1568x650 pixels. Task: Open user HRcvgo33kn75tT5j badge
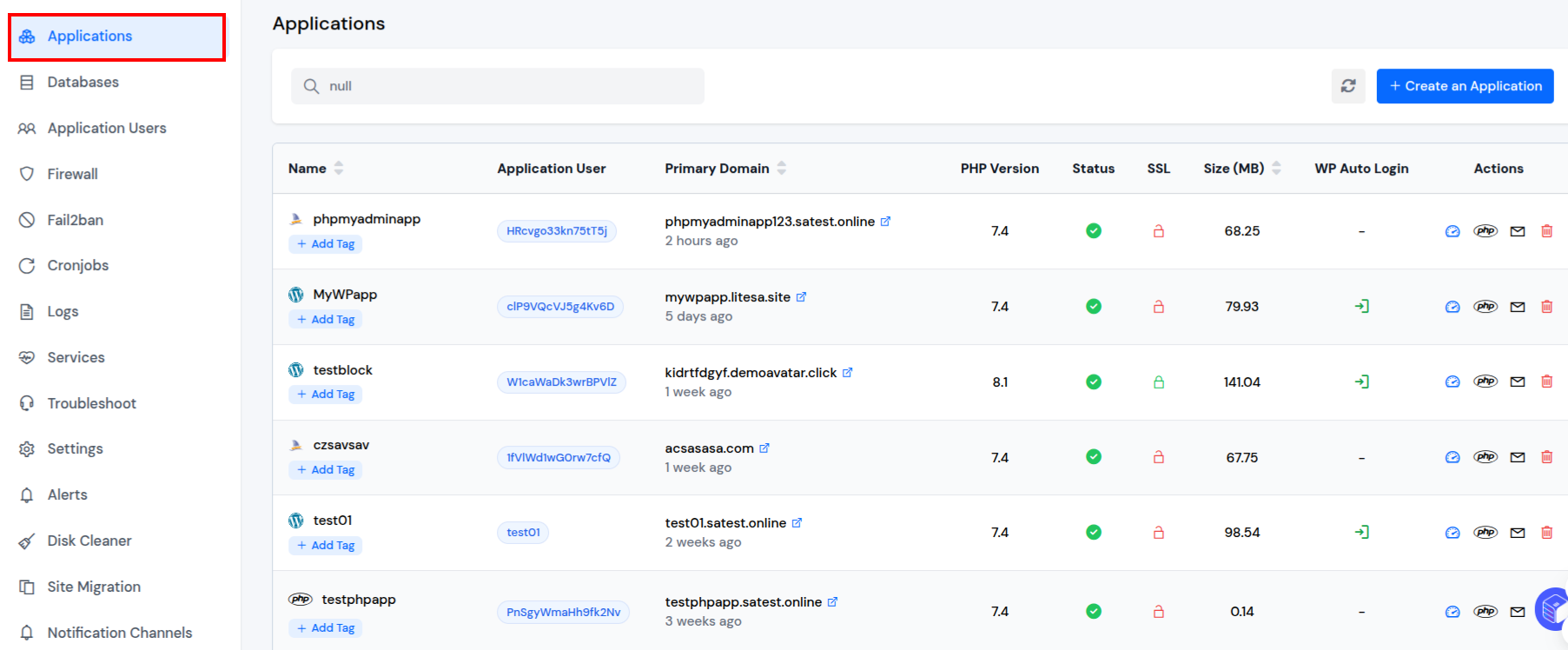tap(557, 231)
